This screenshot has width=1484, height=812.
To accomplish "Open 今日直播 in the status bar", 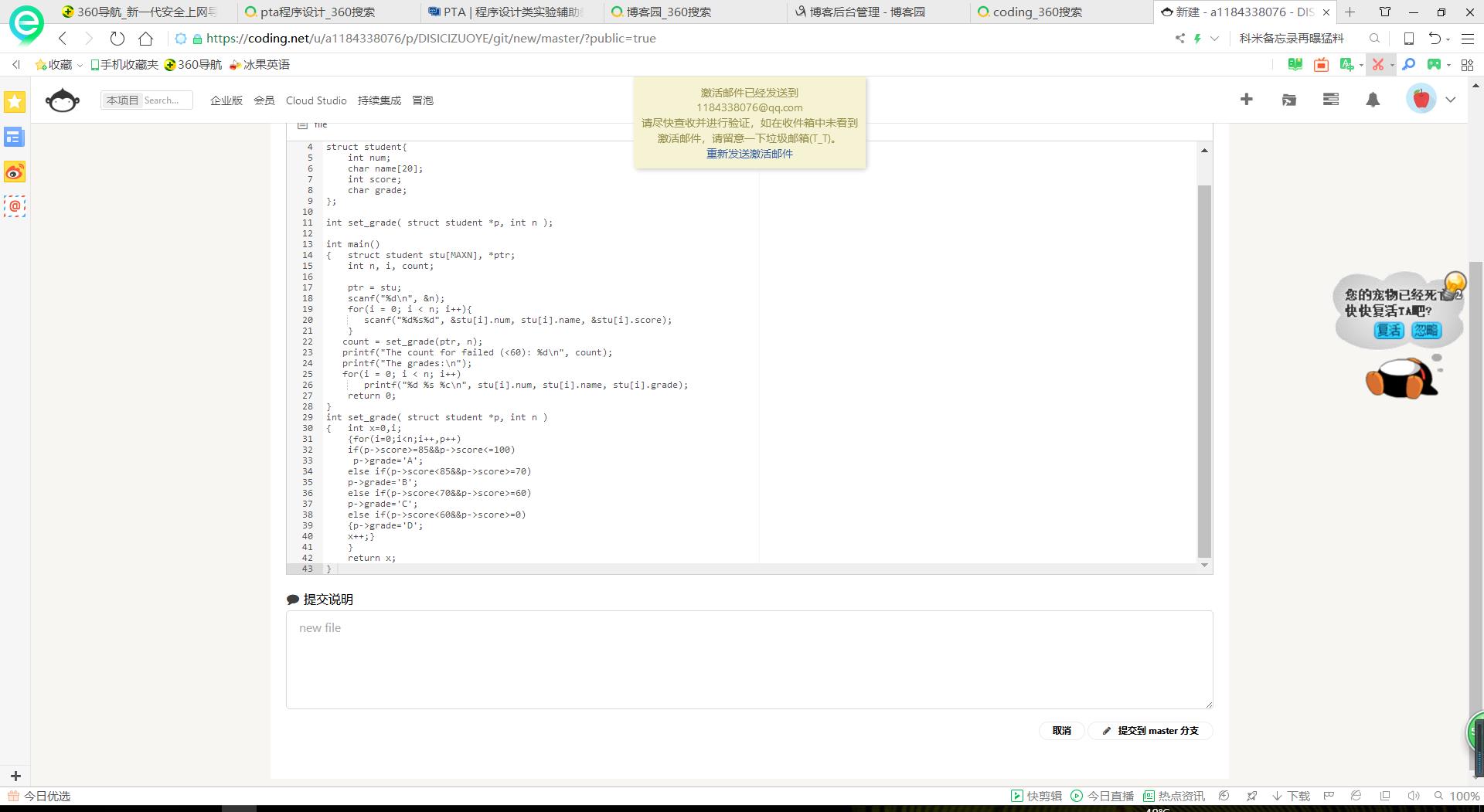I will pos(1102,796).
